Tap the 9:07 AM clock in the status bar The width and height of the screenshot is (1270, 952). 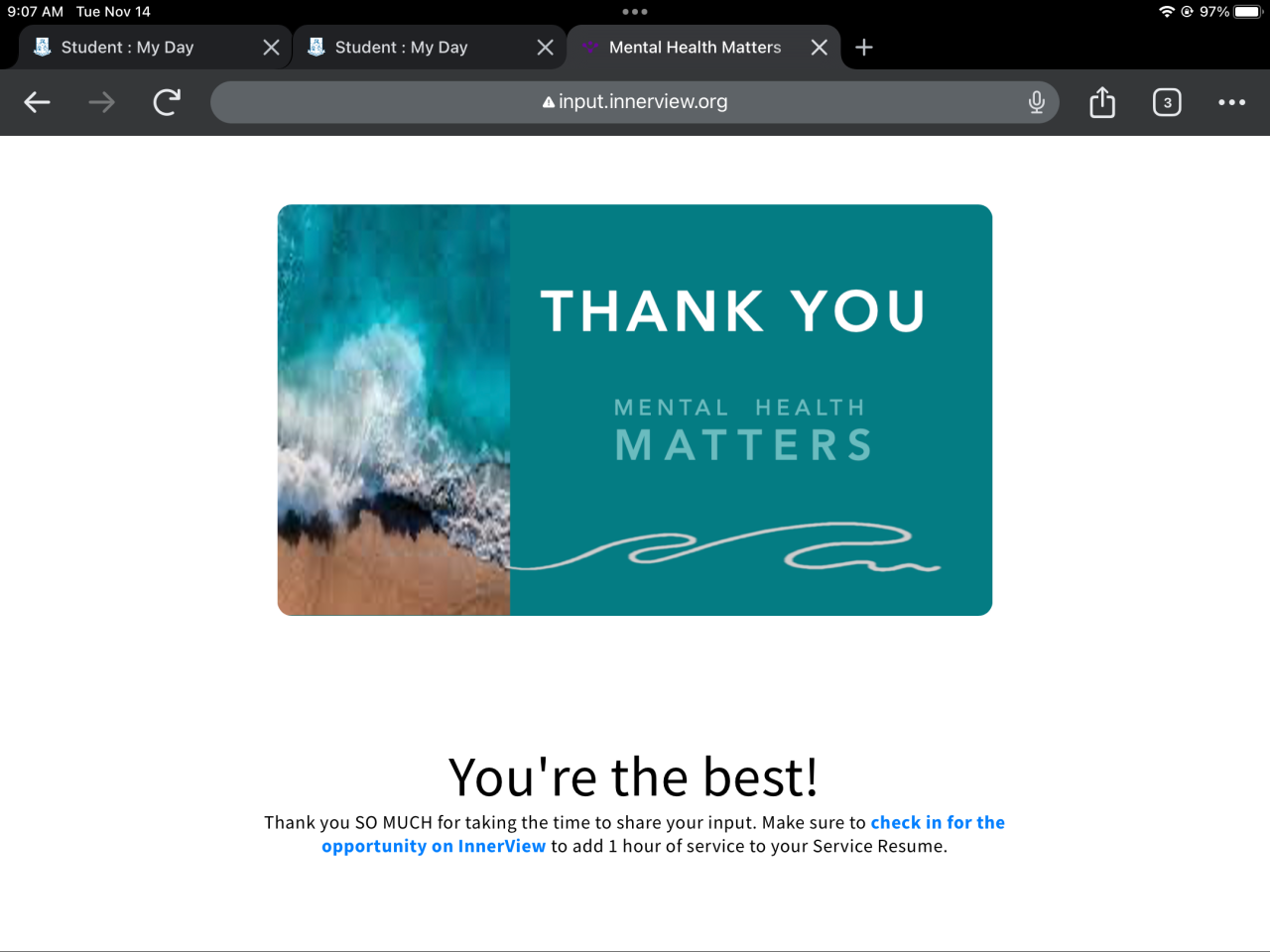pyautogui.click(x=36, y=12)
